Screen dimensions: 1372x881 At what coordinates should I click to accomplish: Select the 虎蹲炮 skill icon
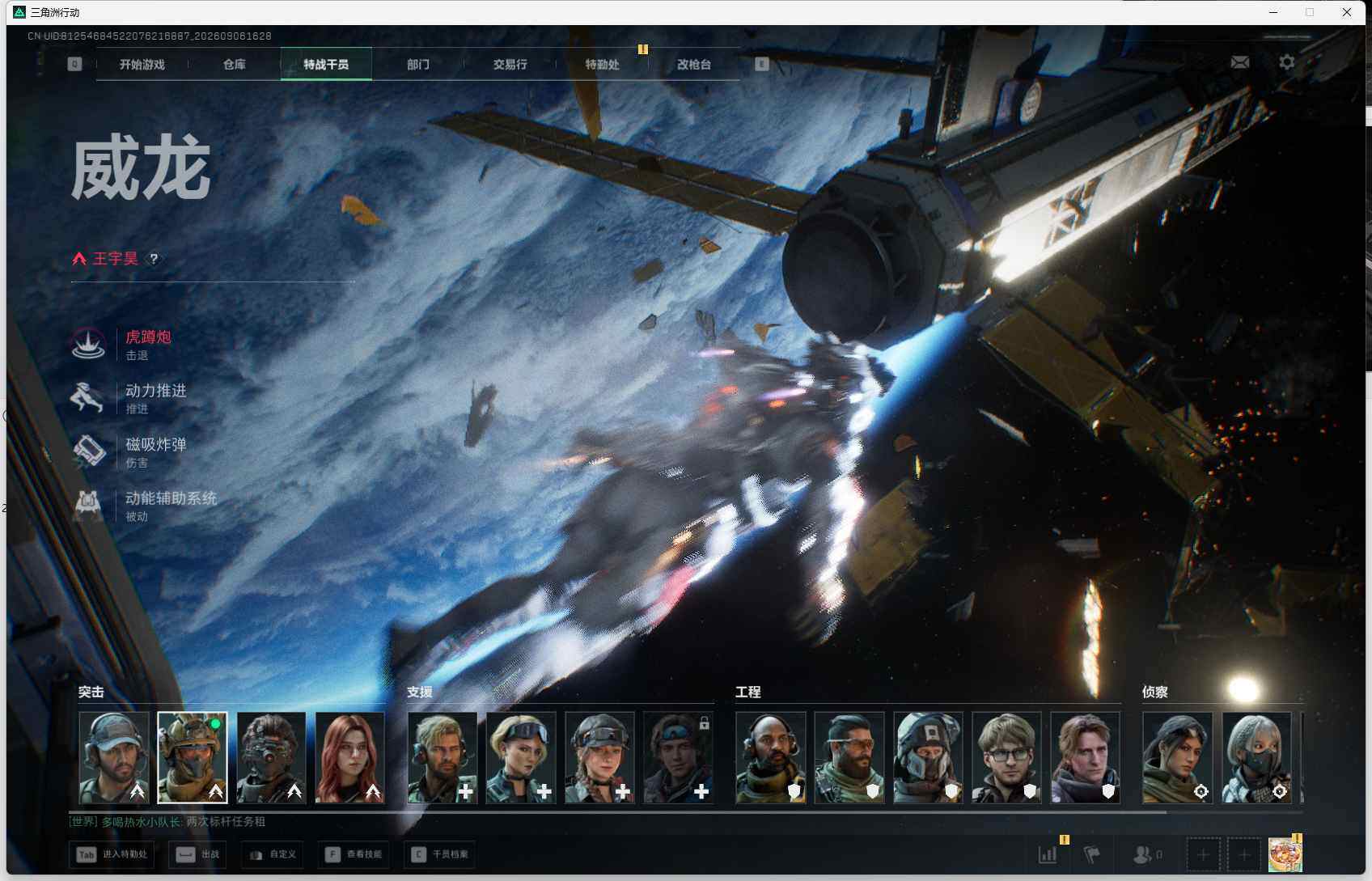click(87, 344)
